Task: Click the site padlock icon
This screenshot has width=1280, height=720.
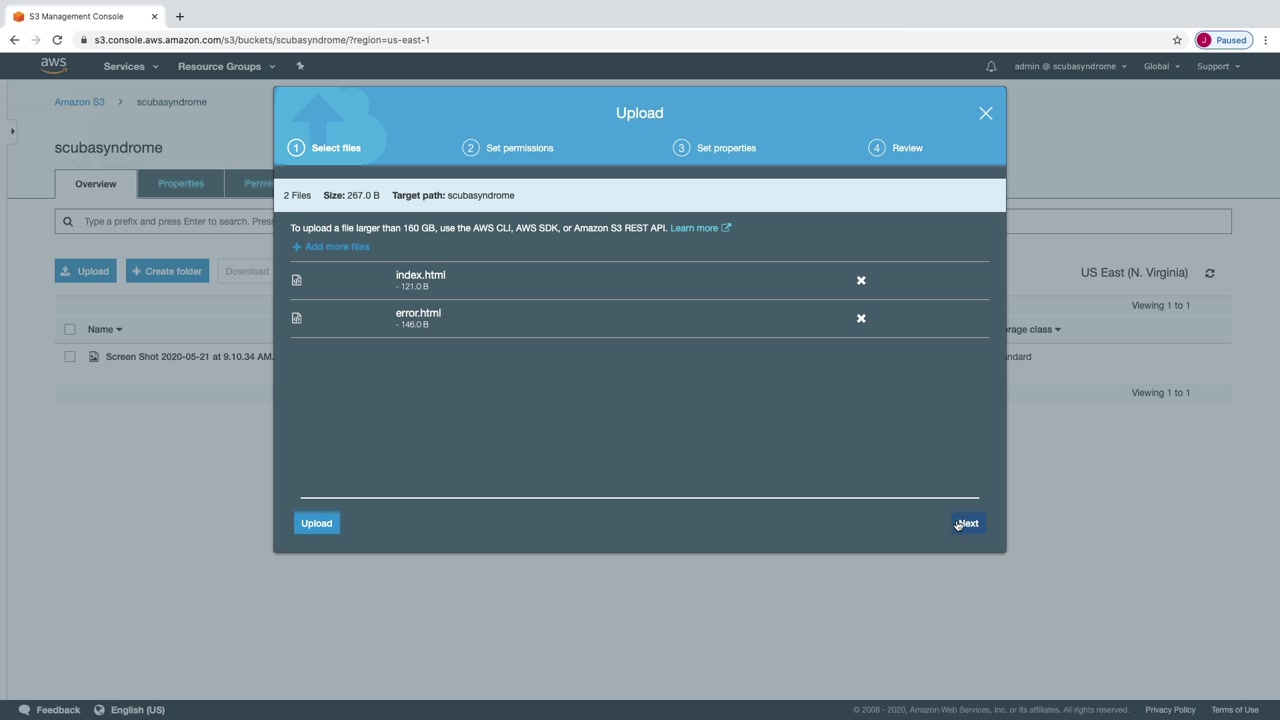Action: (85, 40)
